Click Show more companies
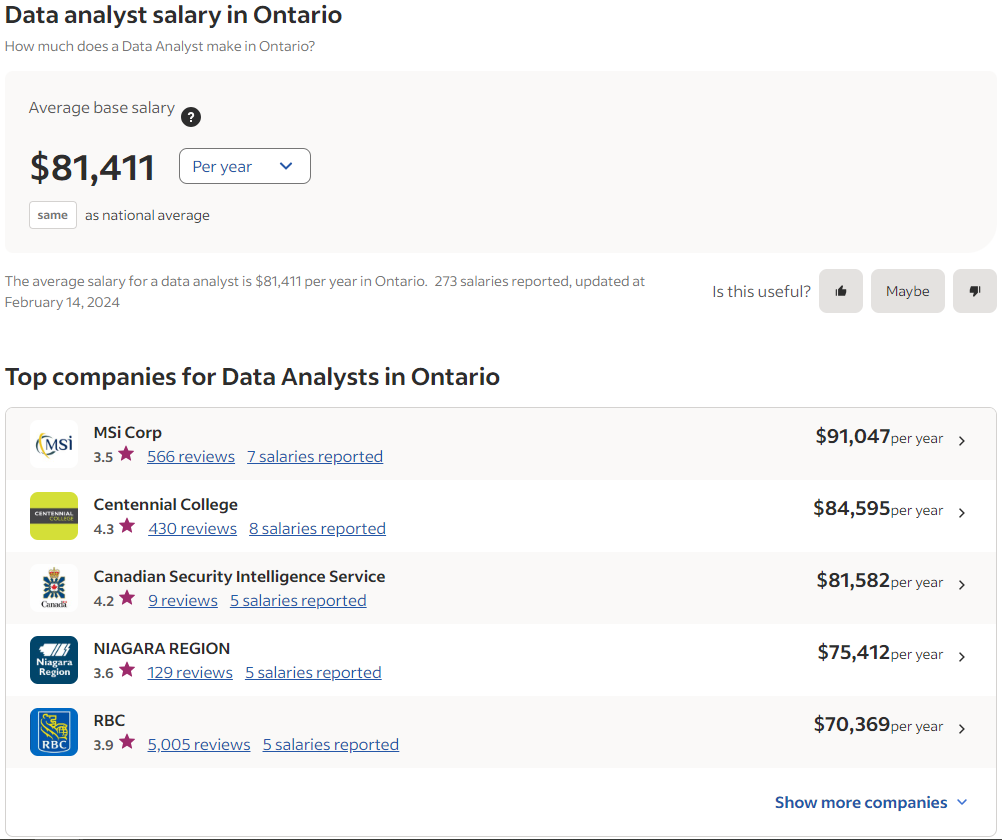 coord(871,802)
